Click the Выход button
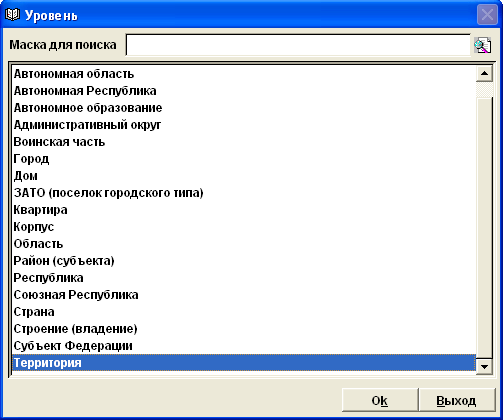This screenshot has width=503, height=420. click(456, 400)
